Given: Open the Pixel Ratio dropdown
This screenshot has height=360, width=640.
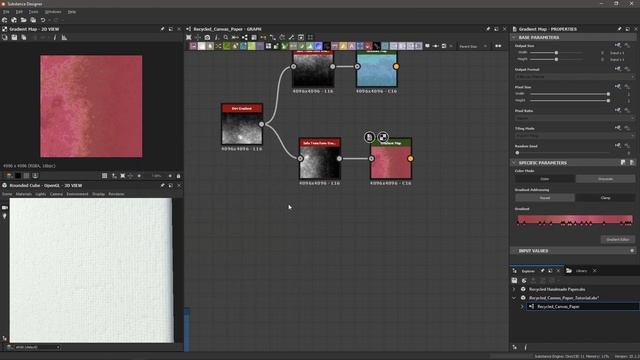Looking at the screenshot, I should coord(575,118).
